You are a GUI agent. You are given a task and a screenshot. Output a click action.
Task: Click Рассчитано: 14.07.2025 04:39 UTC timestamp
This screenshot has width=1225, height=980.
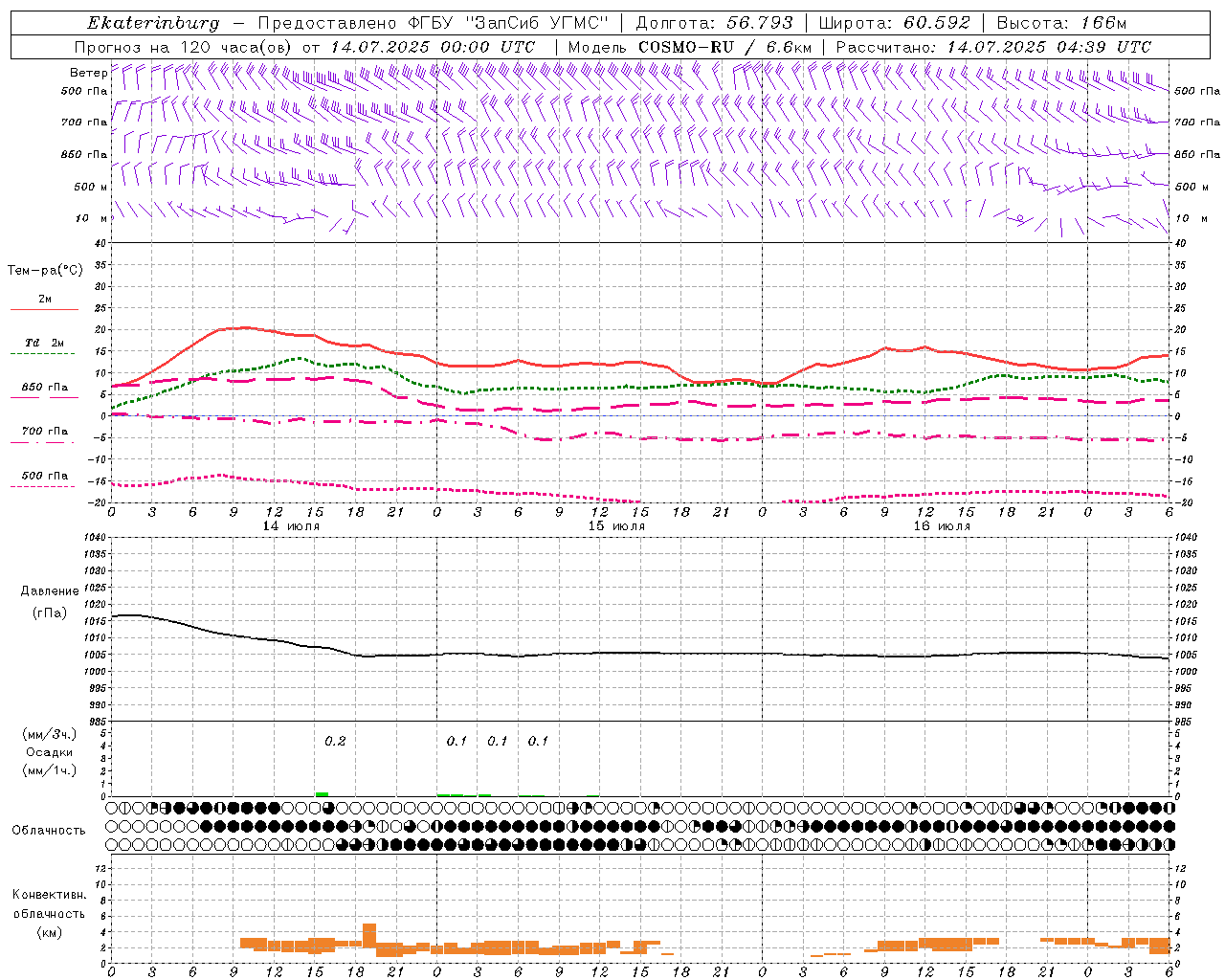pyautogui.click(x=993, y=47)
